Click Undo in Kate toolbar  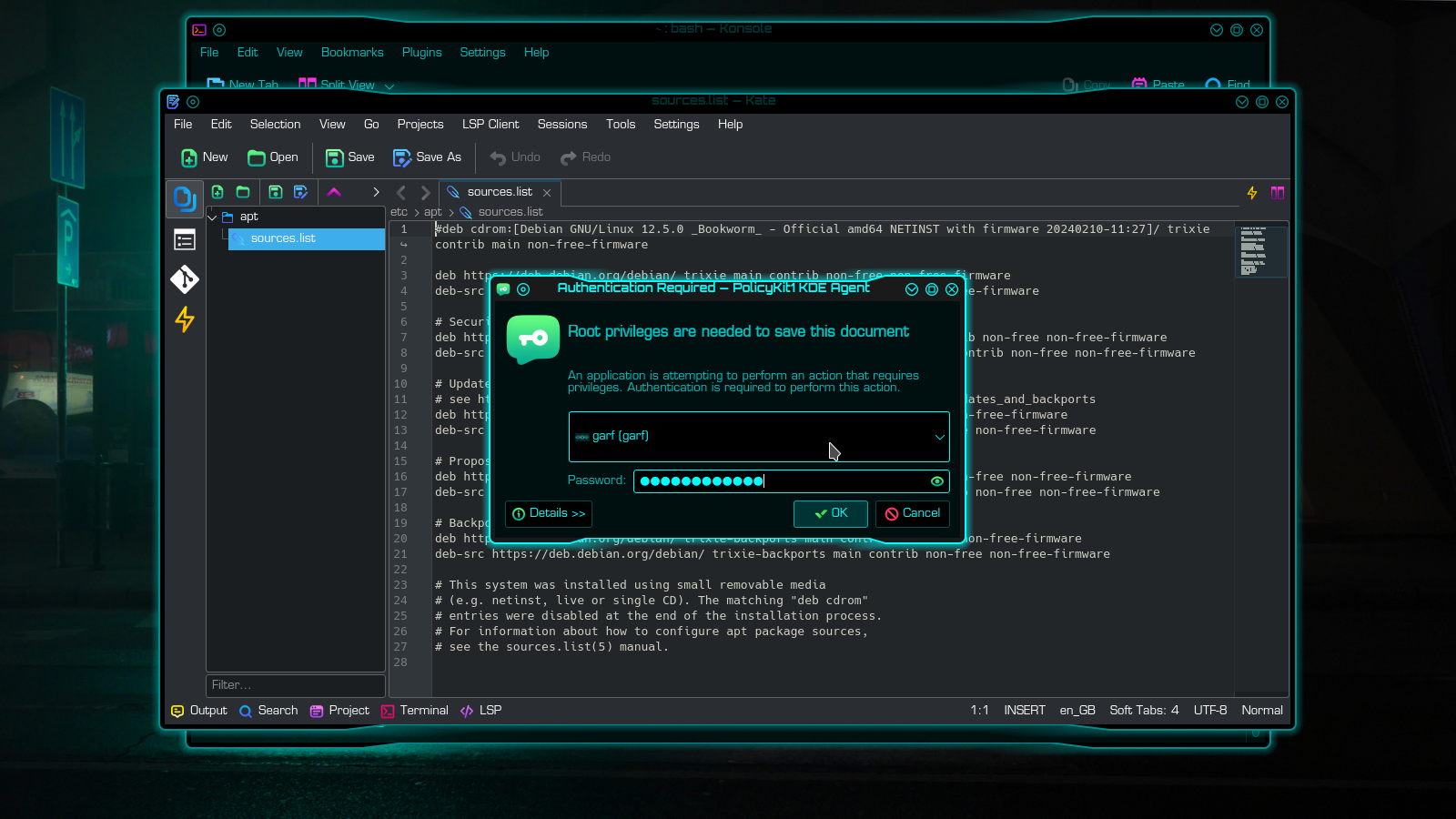(x=515, y=157)
